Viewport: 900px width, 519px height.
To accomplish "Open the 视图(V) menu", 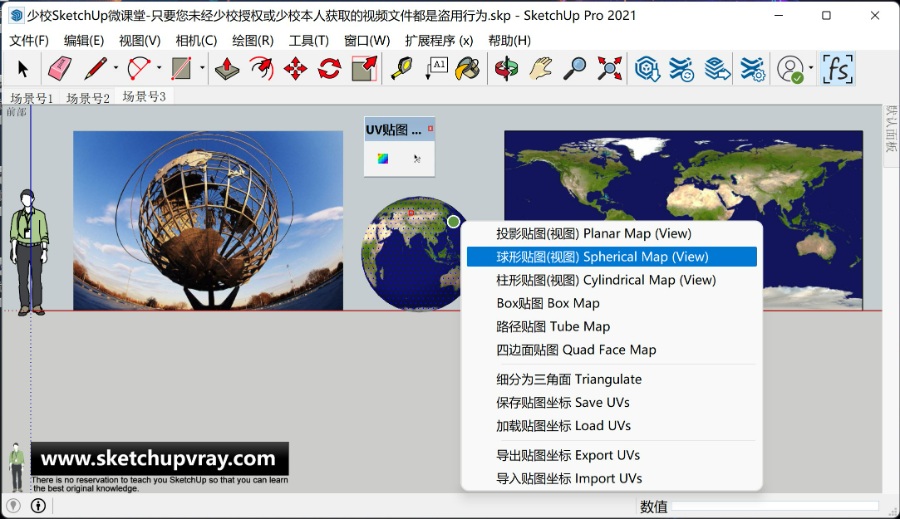I will (x=139, y=41).
